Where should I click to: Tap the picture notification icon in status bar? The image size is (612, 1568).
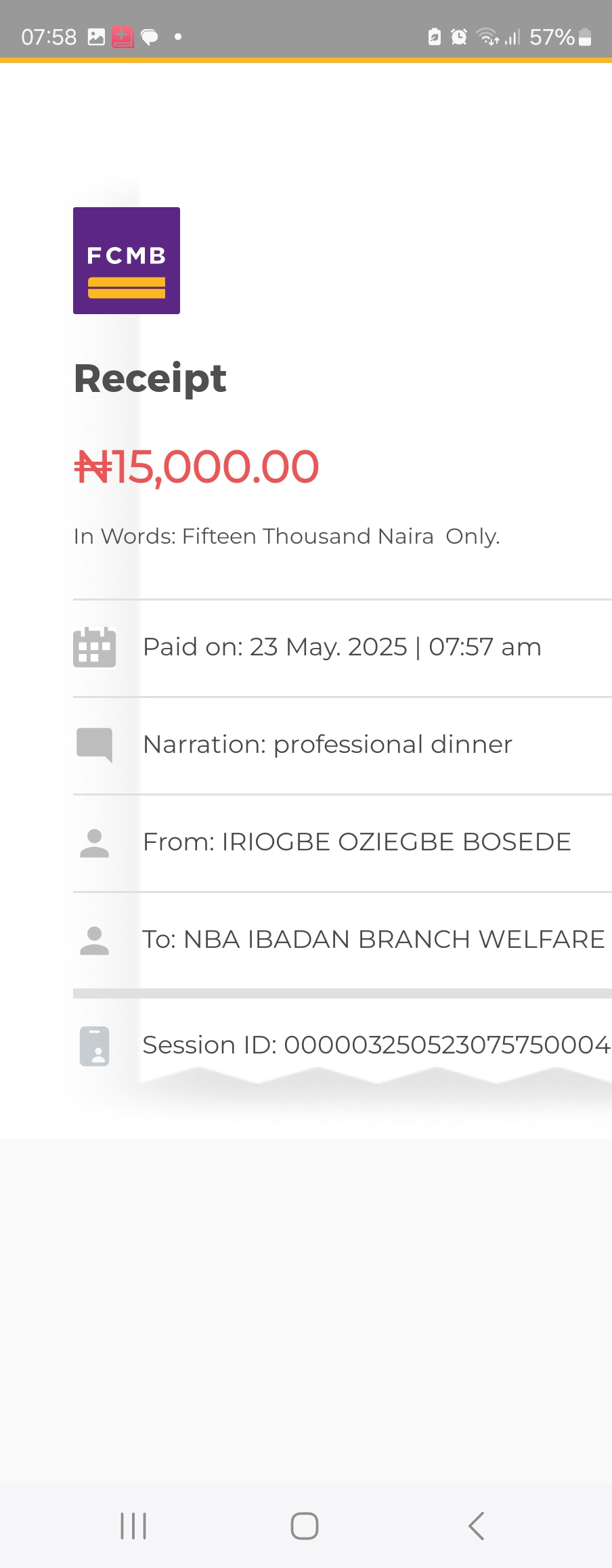pyautogui.click(x=97, y=37)
